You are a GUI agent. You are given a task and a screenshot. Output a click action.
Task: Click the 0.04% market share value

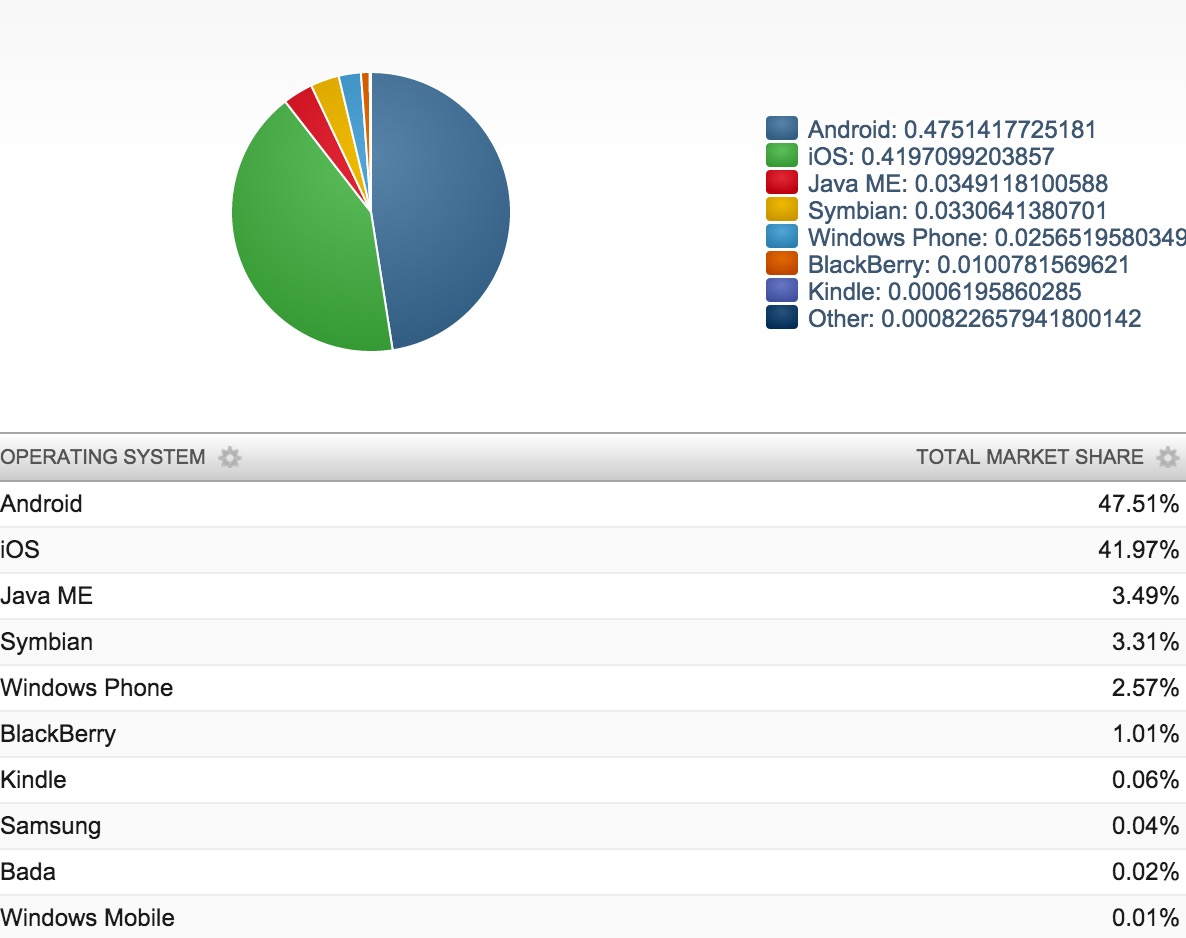point(1145,826)
